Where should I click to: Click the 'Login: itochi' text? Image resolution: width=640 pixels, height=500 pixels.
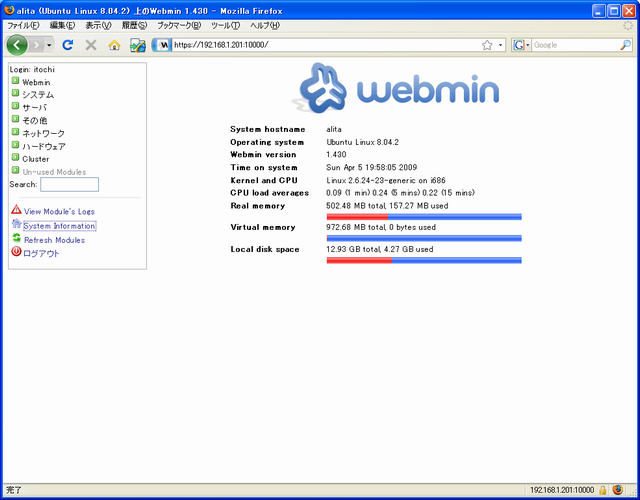coord(32,69)
